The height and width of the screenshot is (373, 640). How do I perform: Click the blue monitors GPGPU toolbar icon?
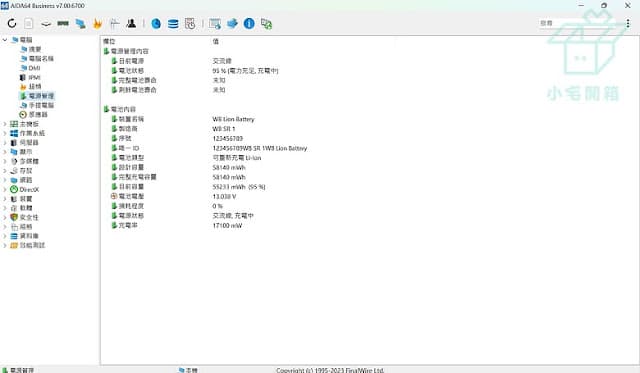click(80, 24)
